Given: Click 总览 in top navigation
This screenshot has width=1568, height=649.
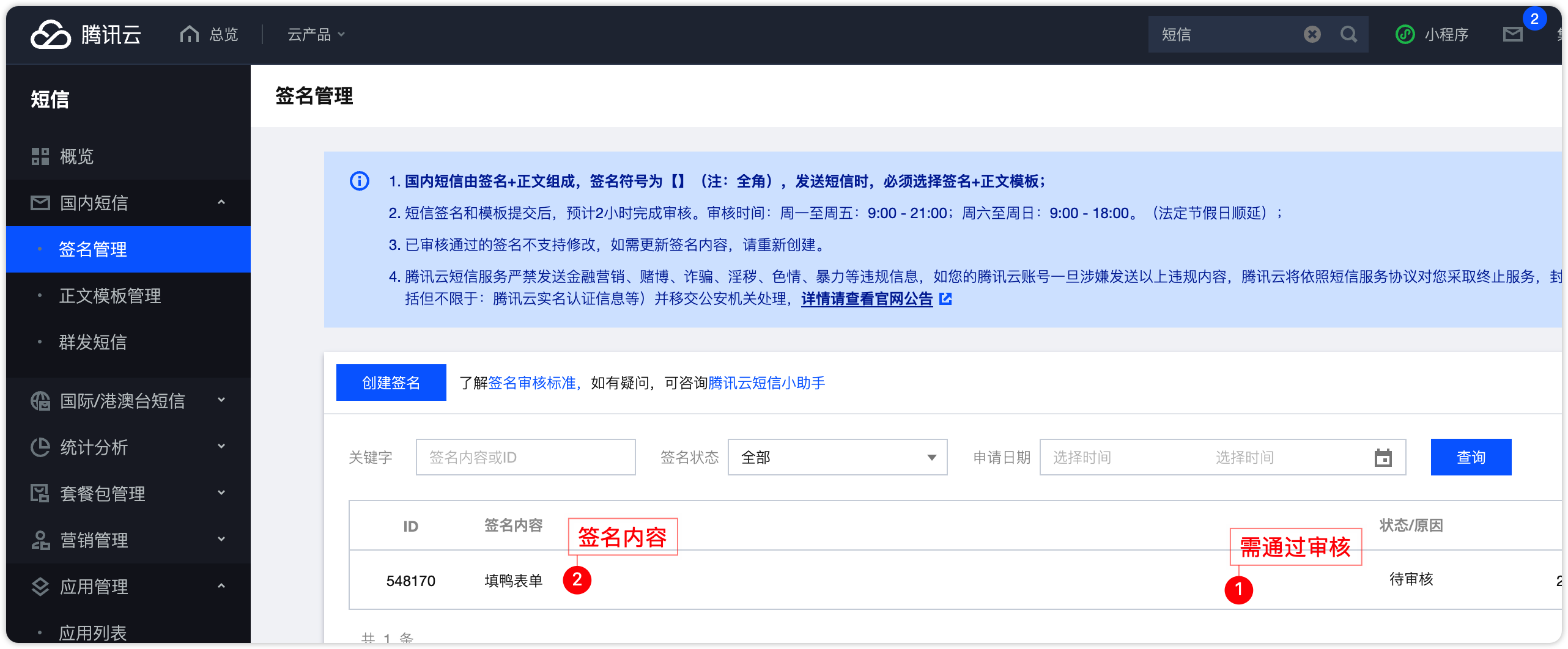Looking at the screenshot, I should (x=223, y=34).
